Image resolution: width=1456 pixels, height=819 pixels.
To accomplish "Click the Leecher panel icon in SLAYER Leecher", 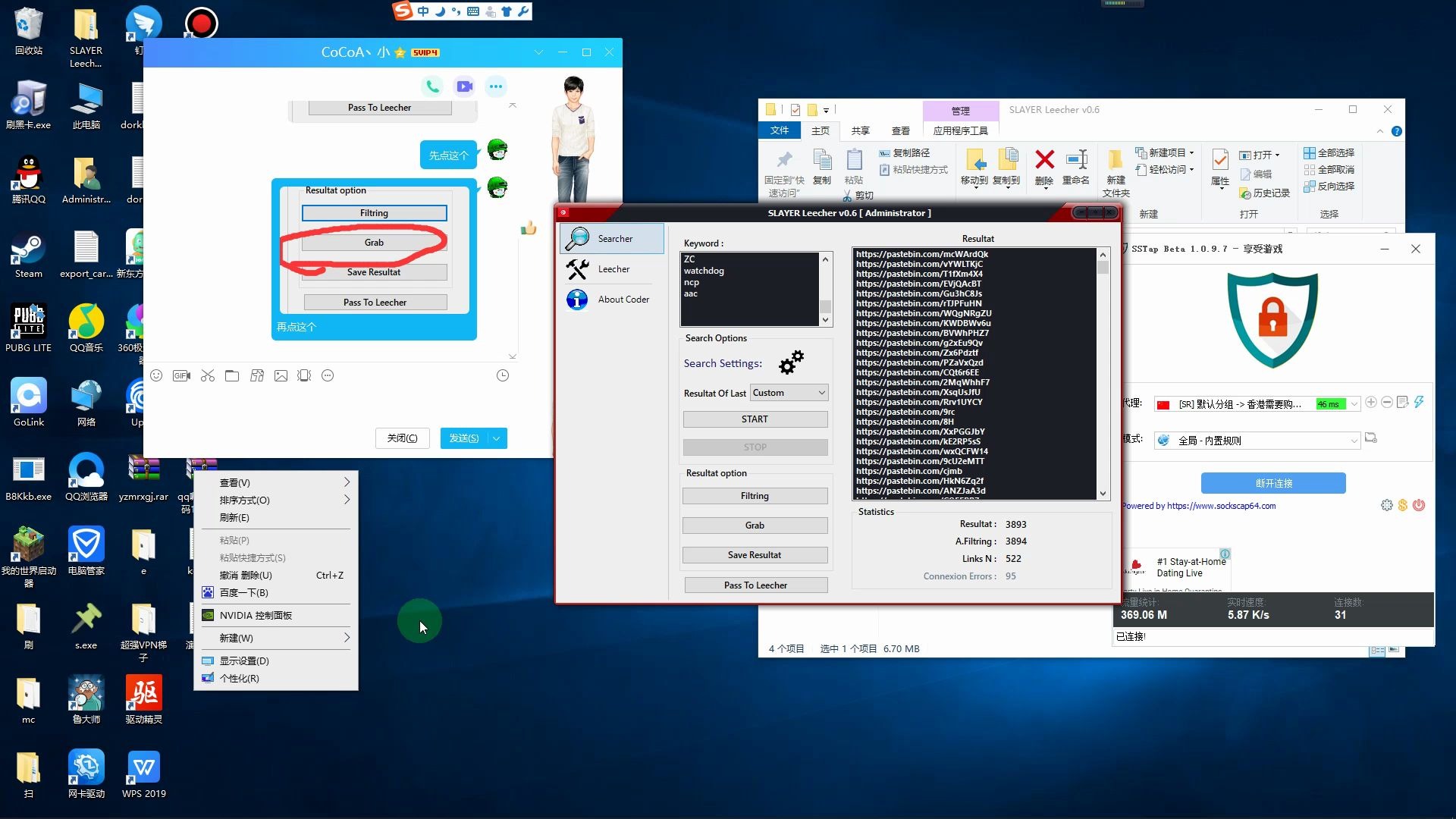I will [576, 269].
